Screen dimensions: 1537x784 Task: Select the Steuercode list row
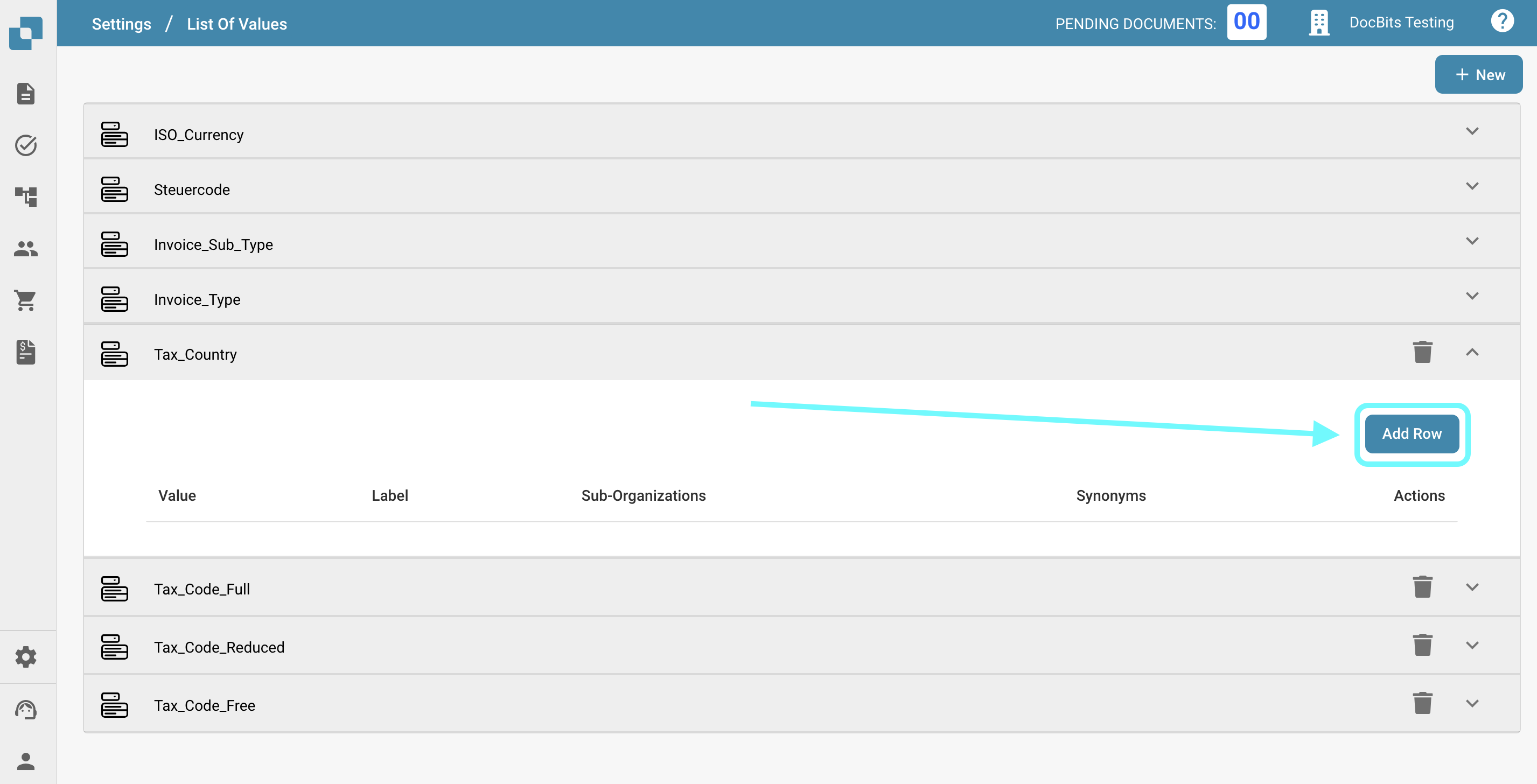pos(191,190)
